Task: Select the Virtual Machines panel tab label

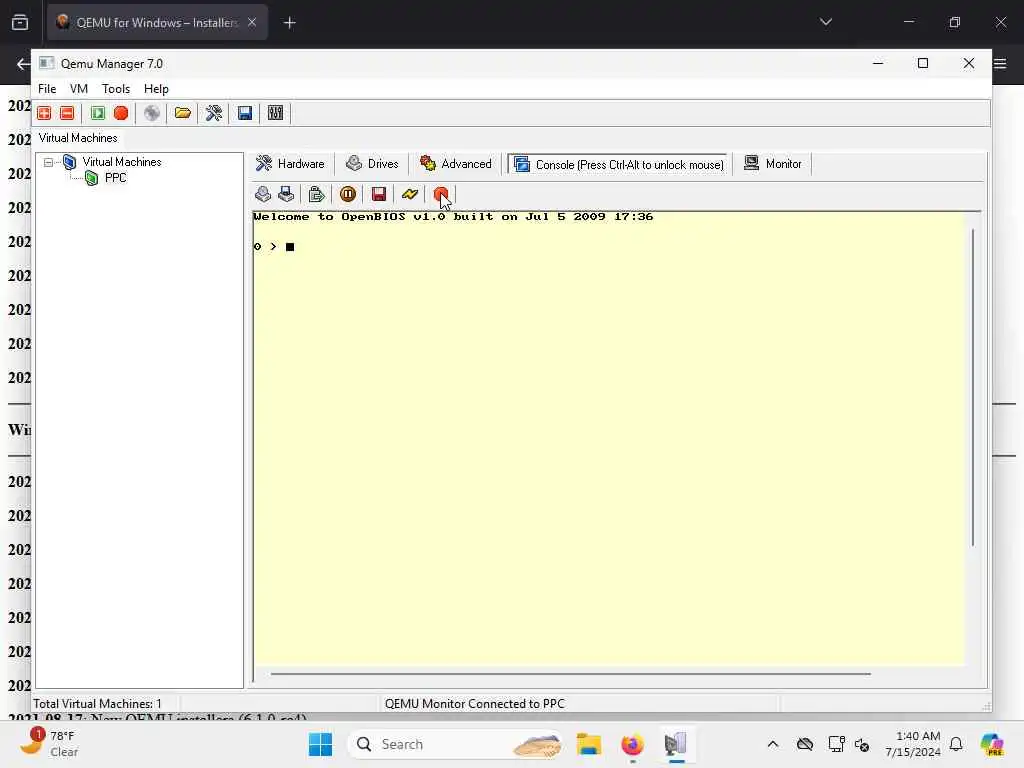Action: [78, 138]
